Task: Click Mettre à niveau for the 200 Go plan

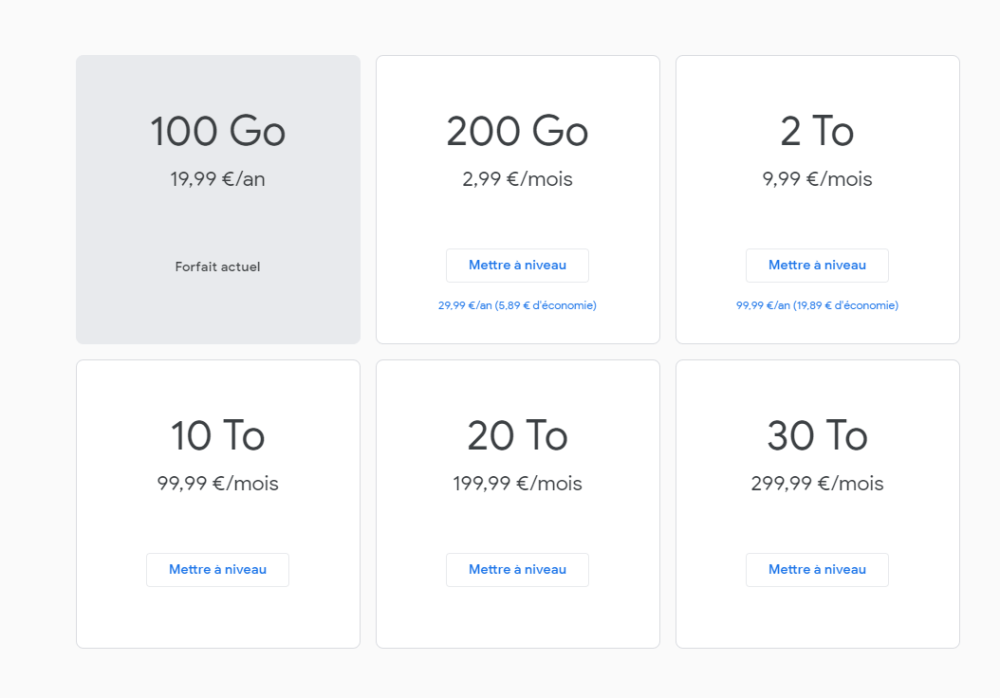Action: click(517, 265)
